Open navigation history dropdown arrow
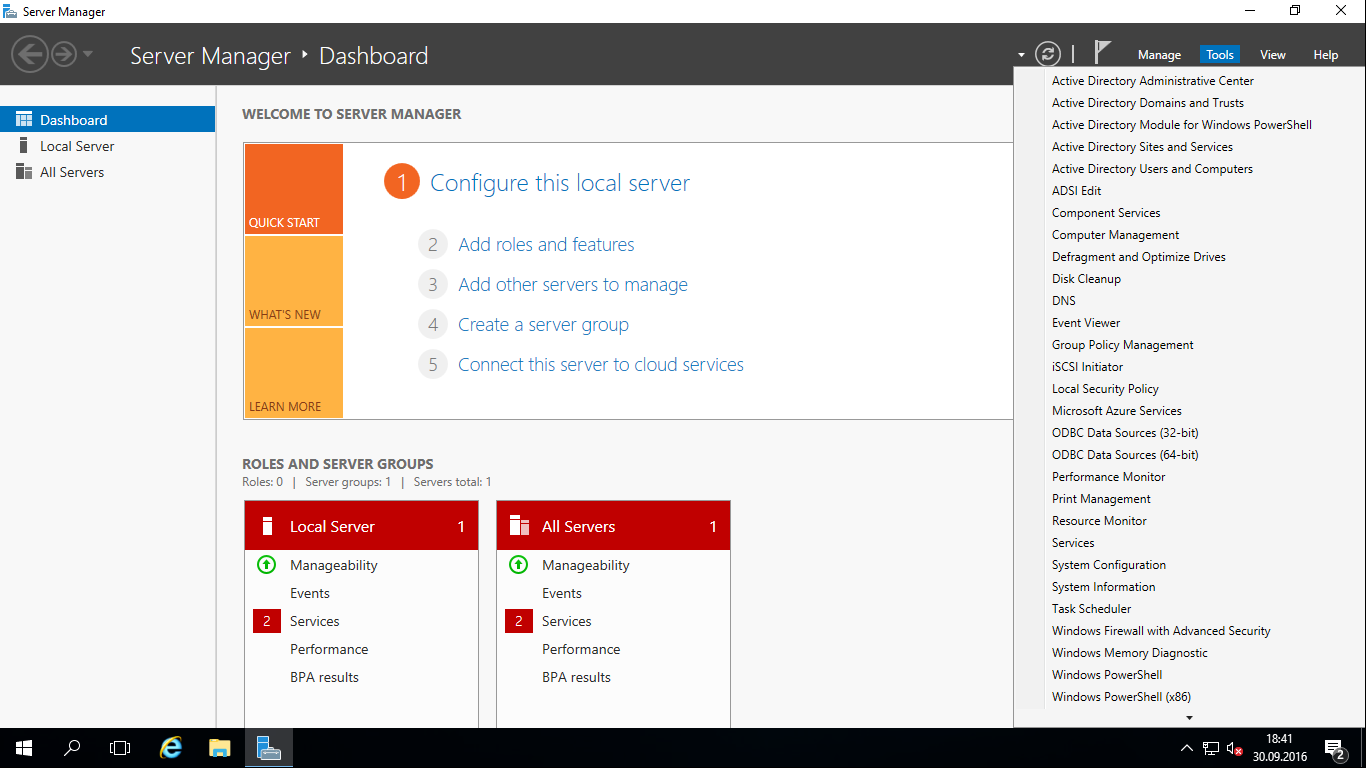This screenshot has width=1366, height=768. click(88, 54)
